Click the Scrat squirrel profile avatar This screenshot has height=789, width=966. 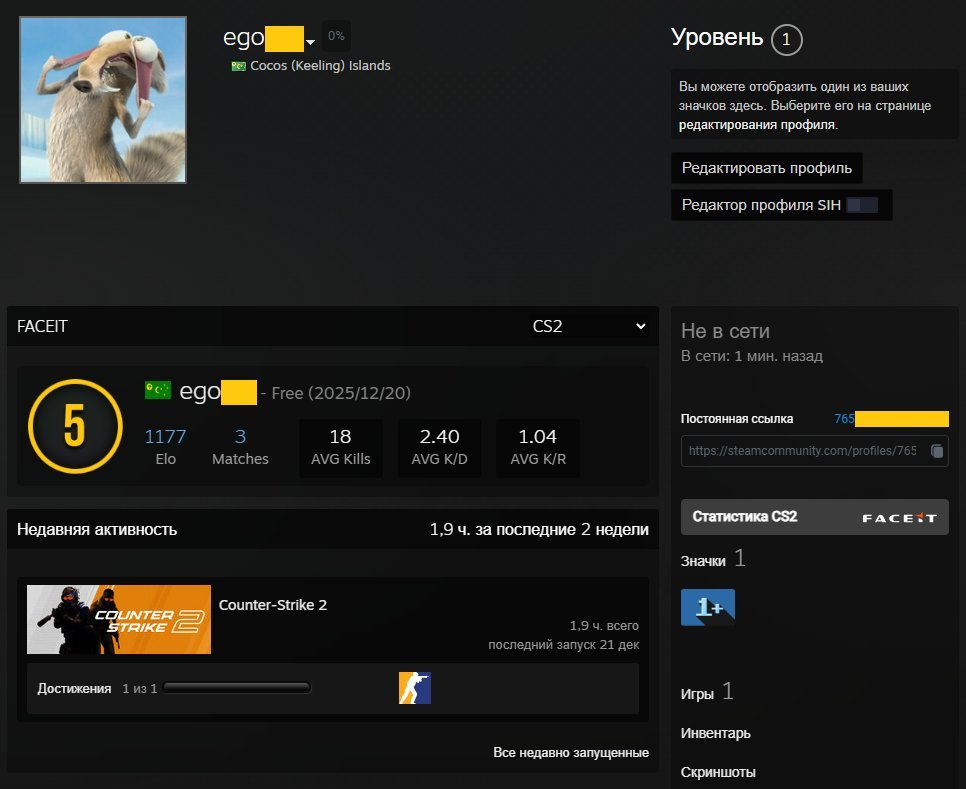click(x=103, y=100)
